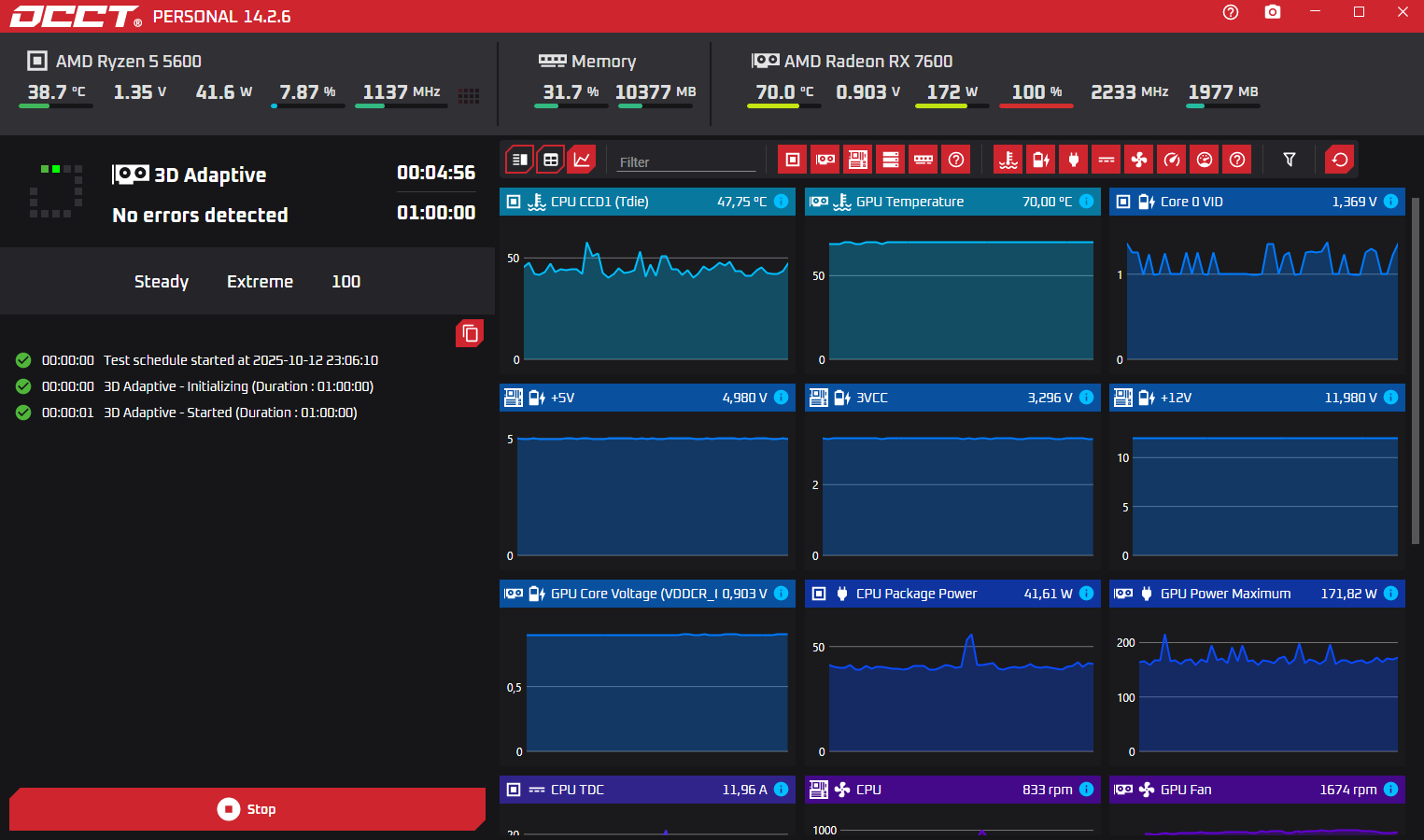Viewport: 1424px width, 840px height.
Task: Select the Extreme intensity label
Action: 260,282
